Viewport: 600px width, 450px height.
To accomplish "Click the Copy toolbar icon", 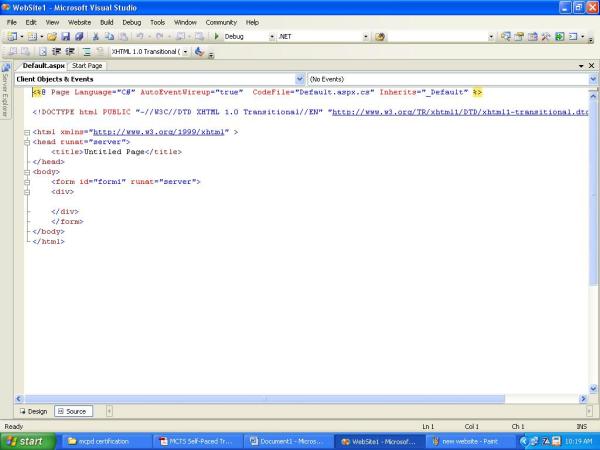I will click(109, 37).
